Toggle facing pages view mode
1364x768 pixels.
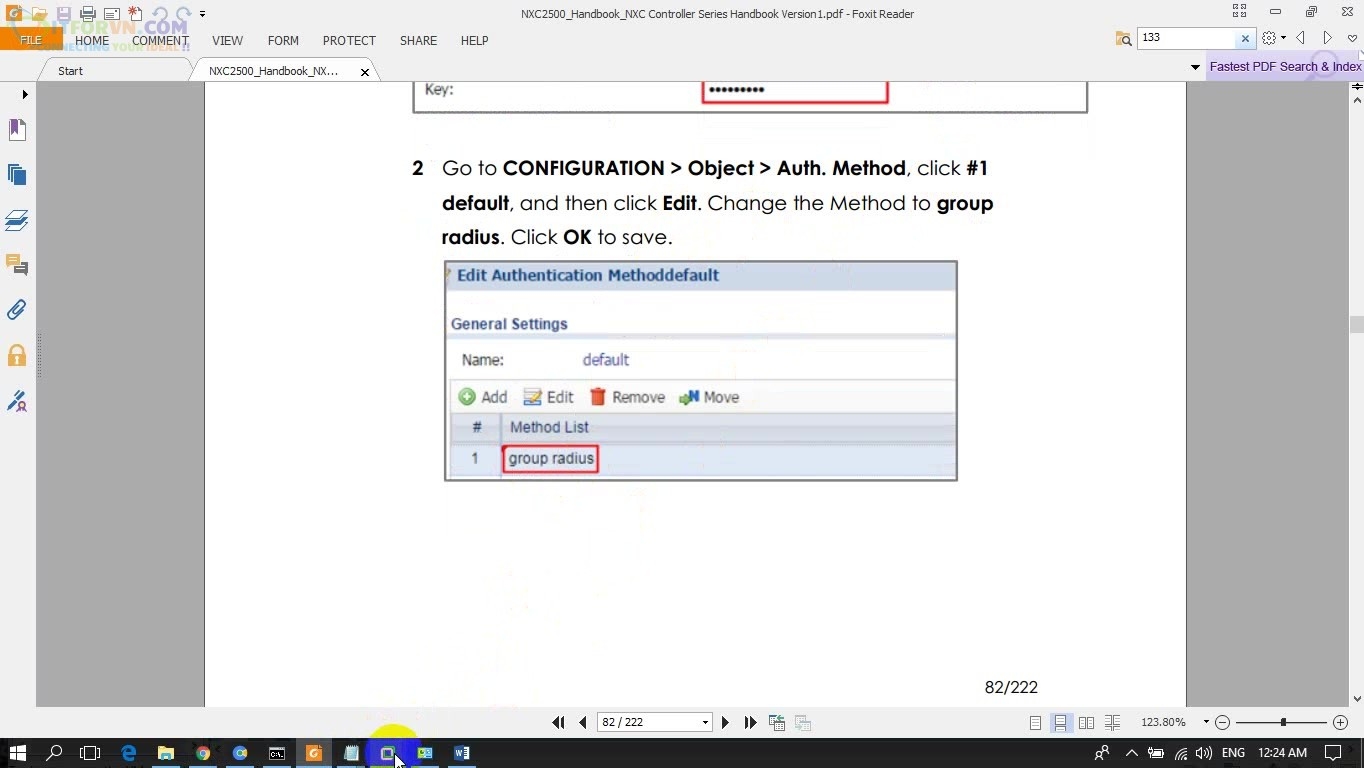click(x=1086, y=722)
